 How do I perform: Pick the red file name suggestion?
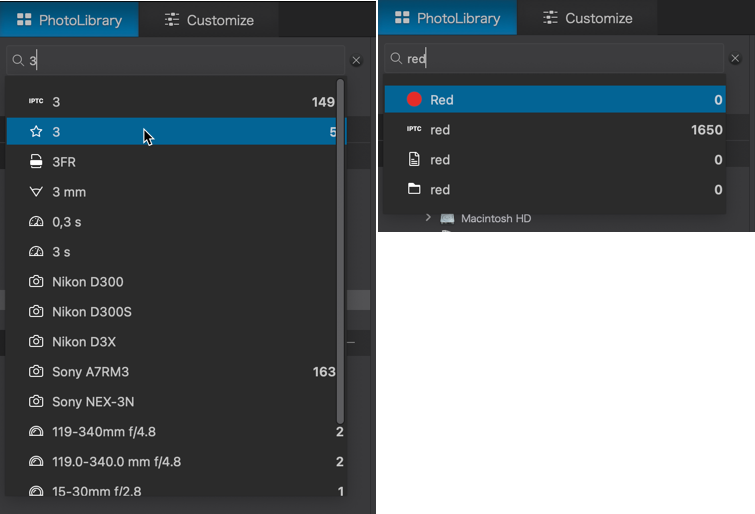pos(555,159)
